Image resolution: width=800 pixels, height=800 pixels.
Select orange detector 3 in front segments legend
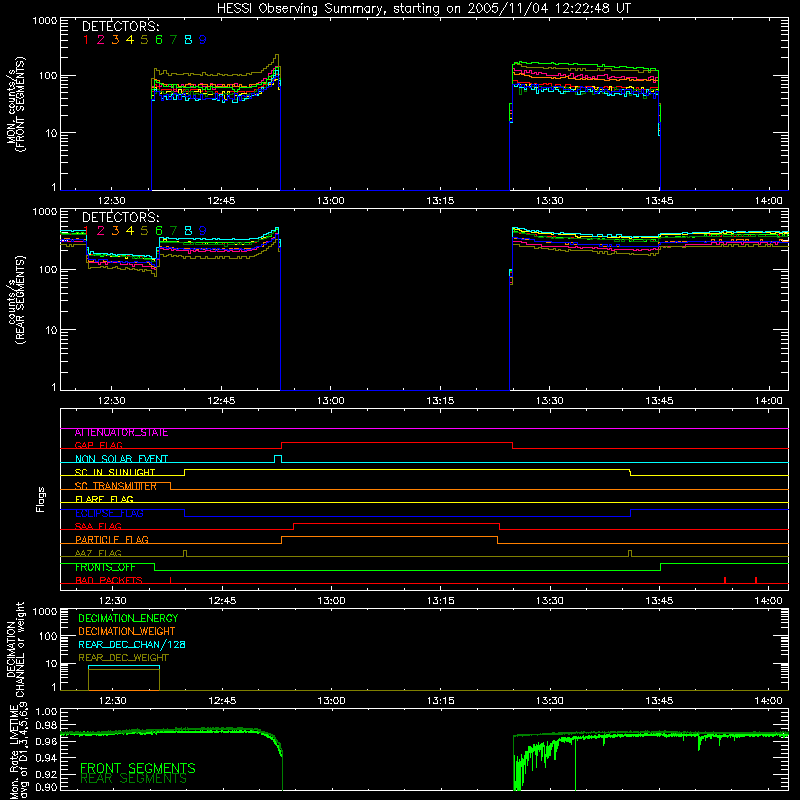click(x=115, y=40)
